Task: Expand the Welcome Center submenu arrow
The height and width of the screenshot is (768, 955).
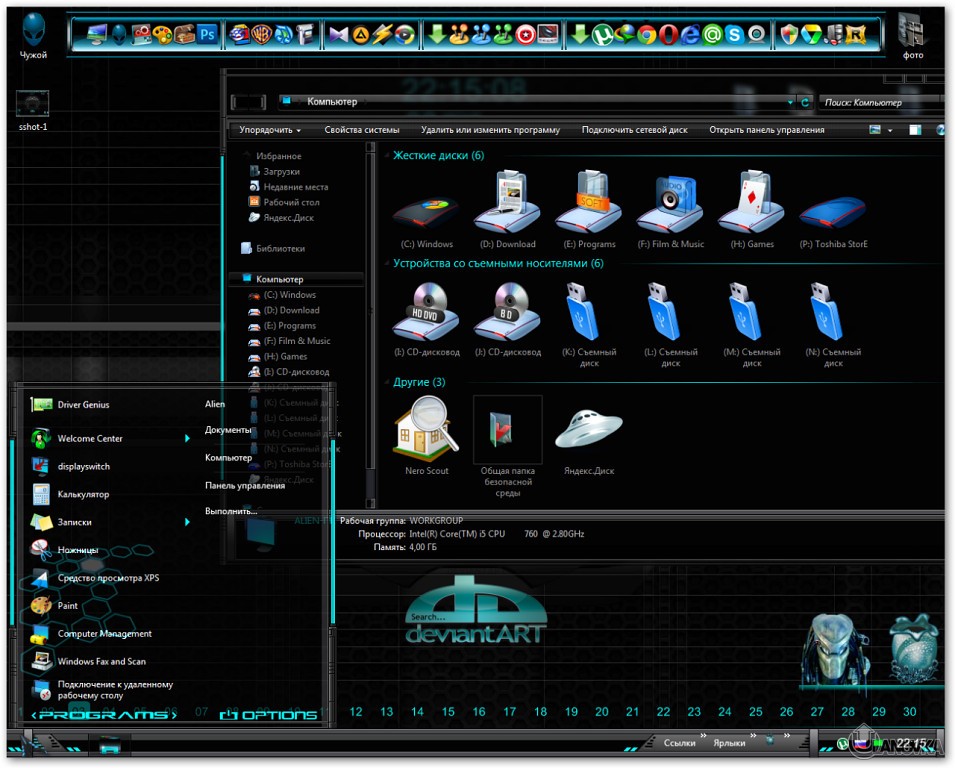Action: click(187, 438)
